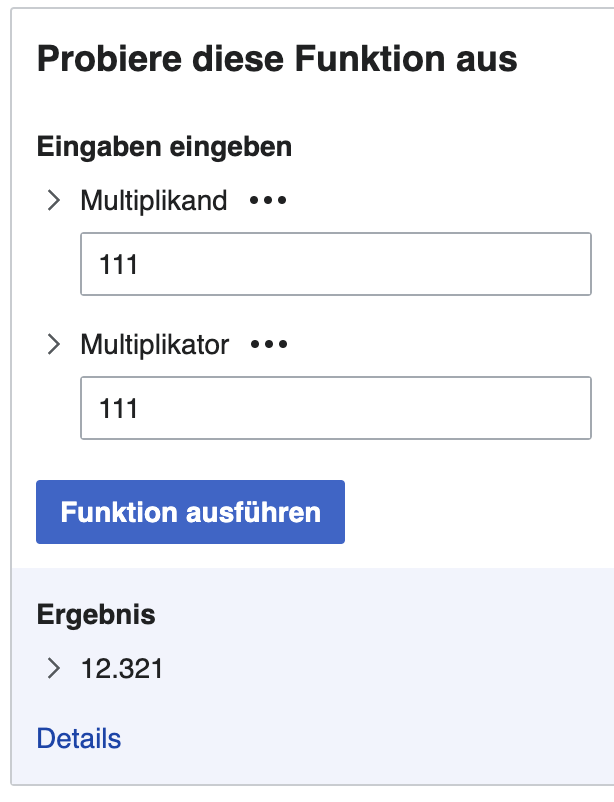Click the Probiere diese Funktion aus heading
The image size is (614, 802).
pyautogui.click(x=276, y=59)
